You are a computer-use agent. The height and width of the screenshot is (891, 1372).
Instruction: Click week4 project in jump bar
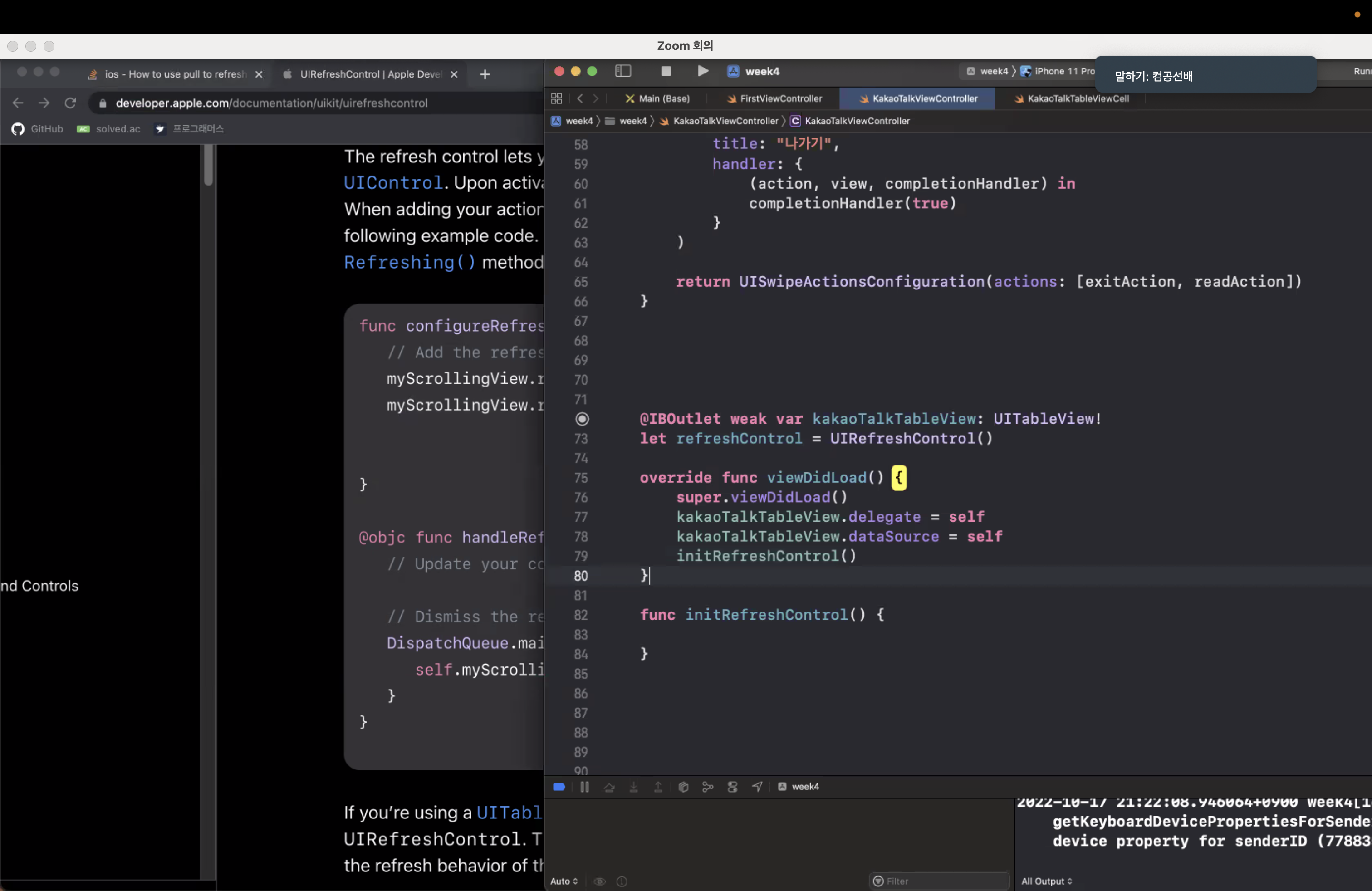coord(573,121)
